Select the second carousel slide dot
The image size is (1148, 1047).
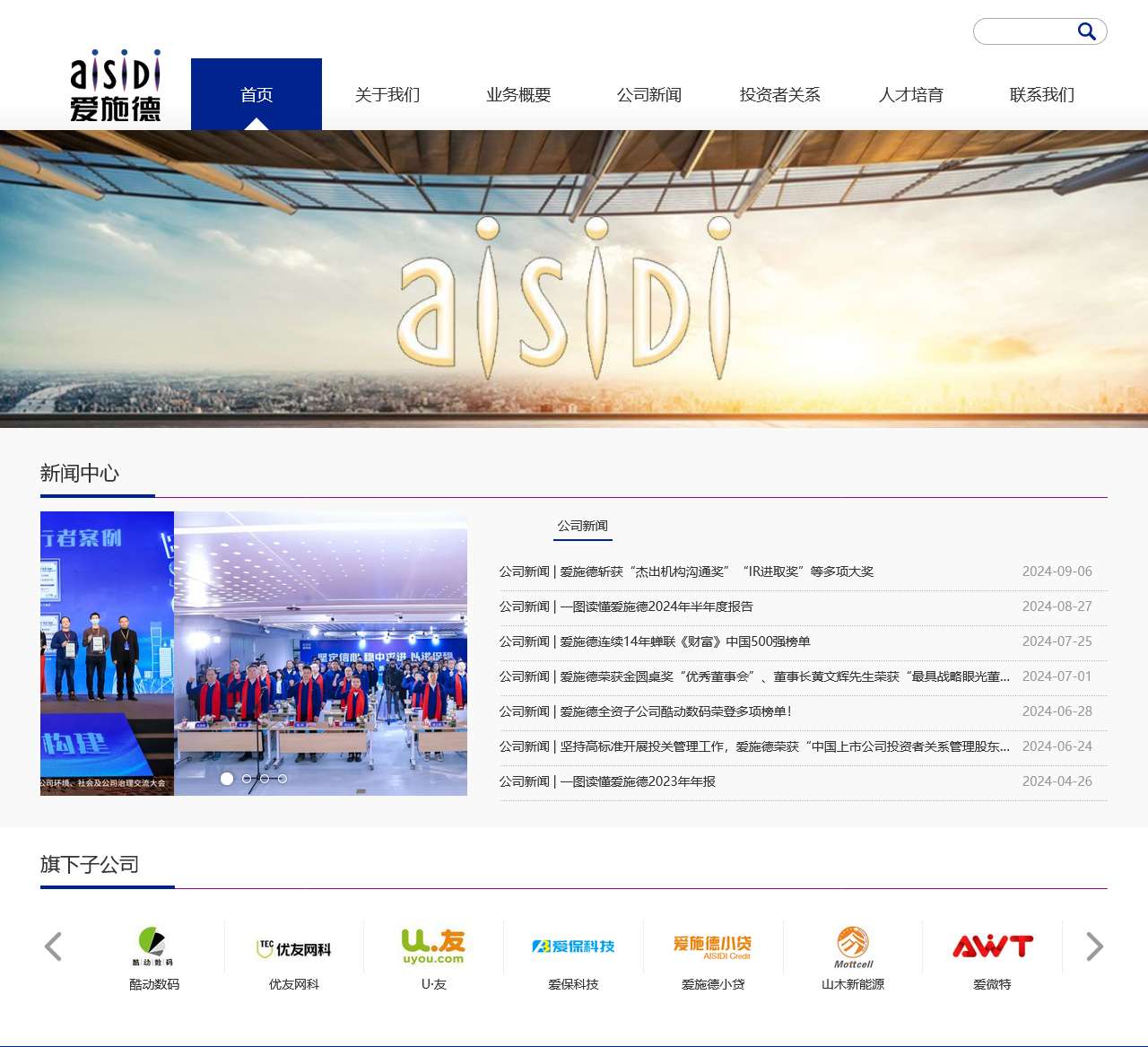coord(247,779)
